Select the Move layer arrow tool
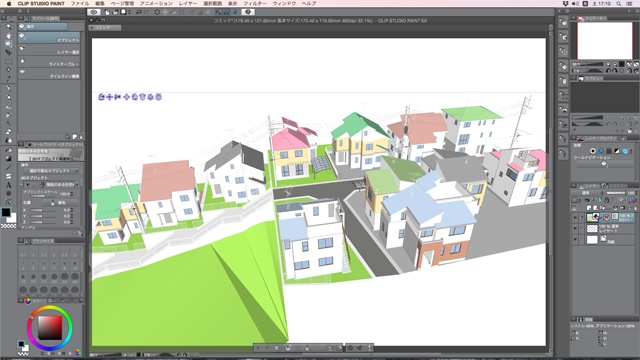640x360 pixels. click(8, 52)
